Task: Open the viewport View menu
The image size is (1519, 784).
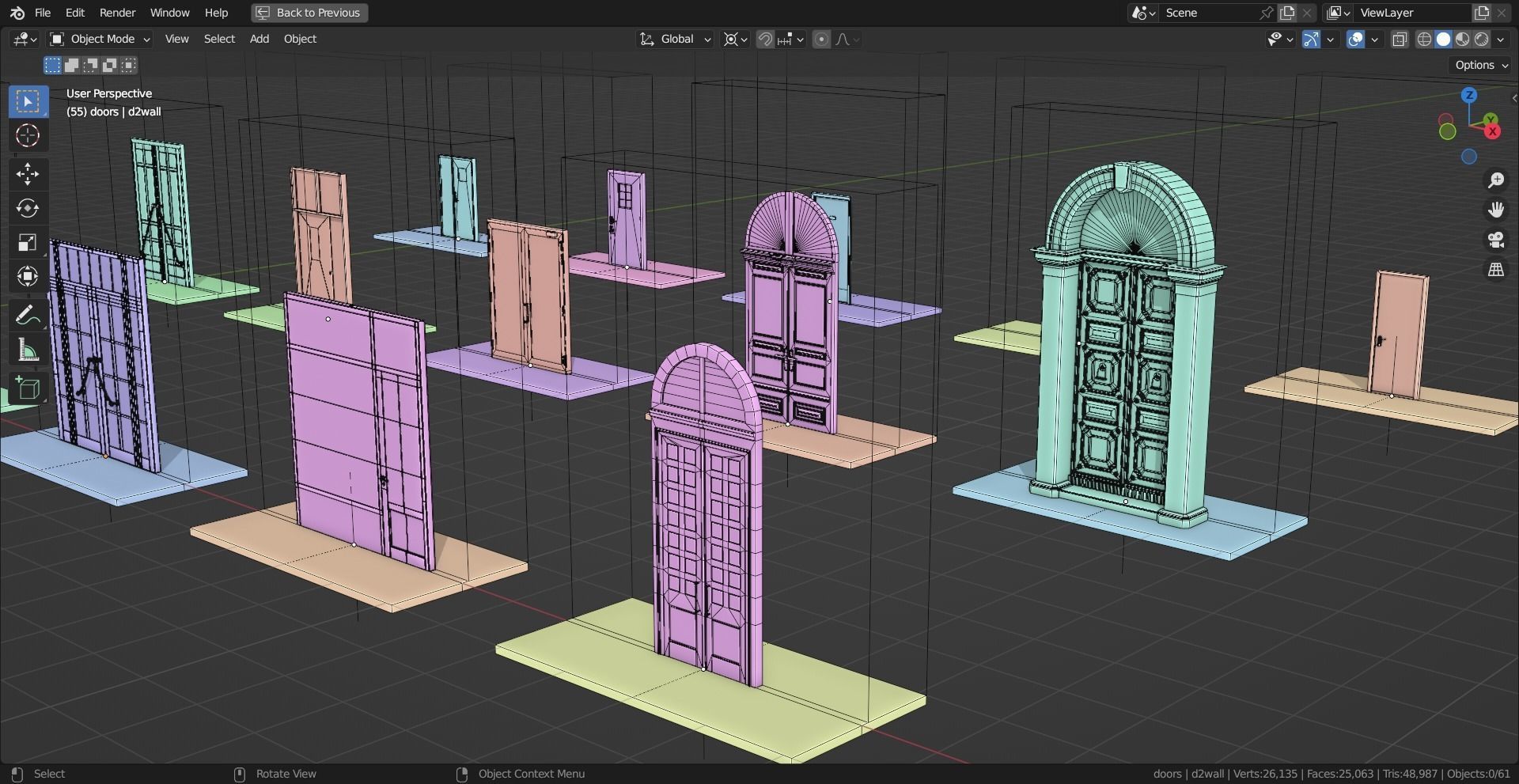Action: [176, 39]
